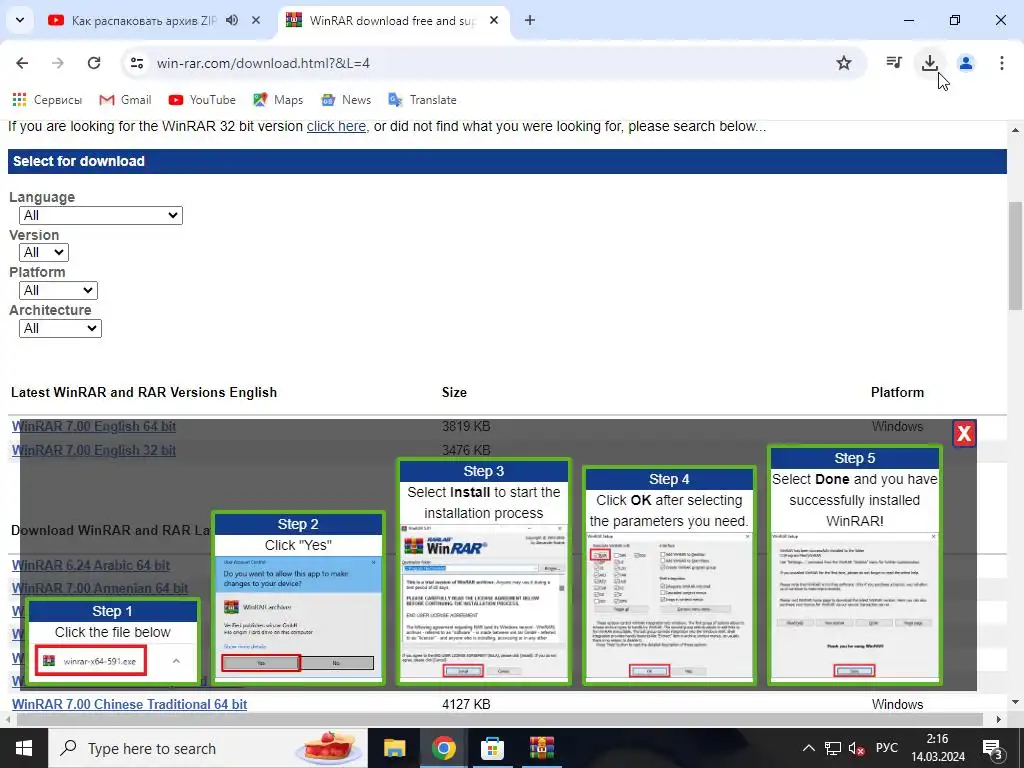The width and height of the screenshot is (1024, 768).
Task: Switch to Chrome in taskbar
Action: tap(443, 748)
